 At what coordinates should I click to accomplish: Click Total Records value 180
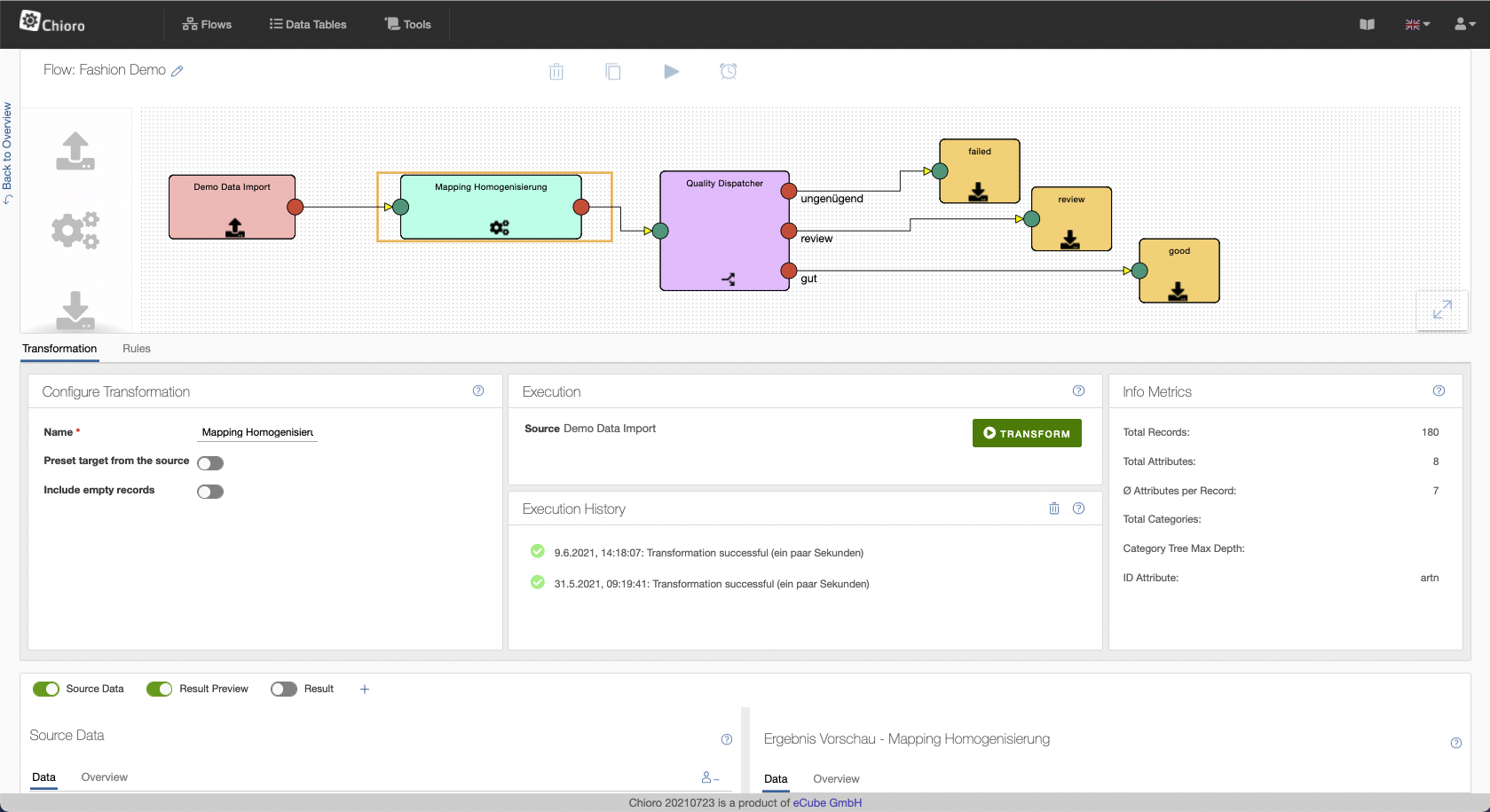click(x=1430, y=432)
